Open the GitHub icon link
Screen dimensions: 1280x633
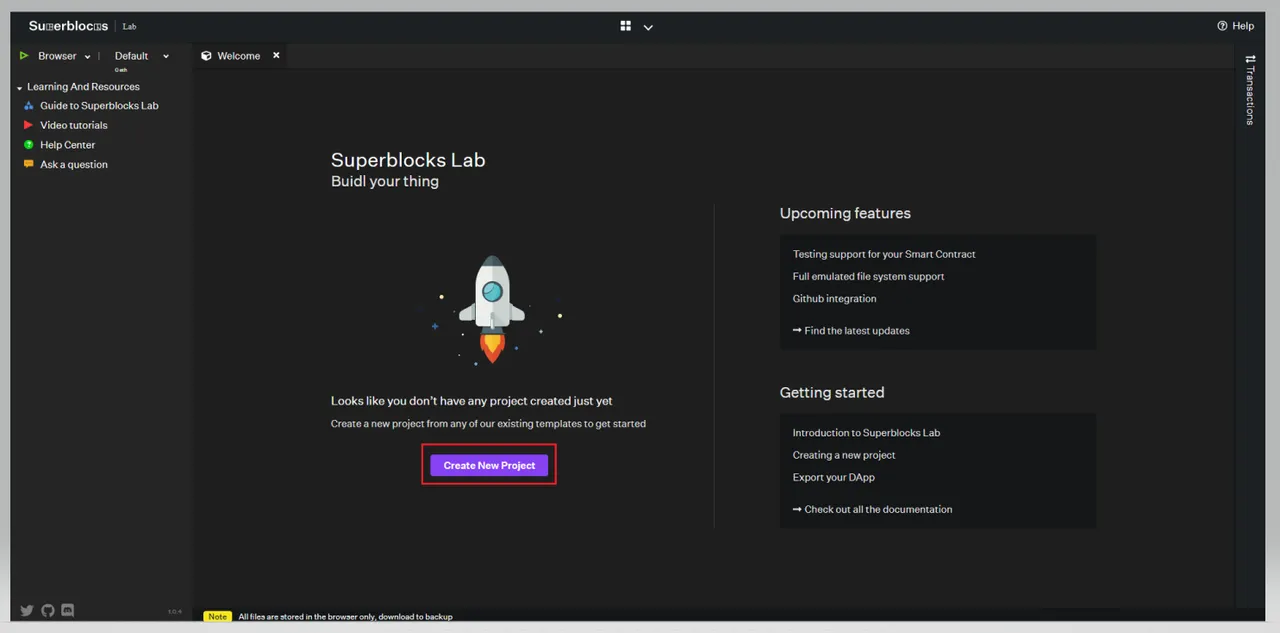click(x=48, y=610)
